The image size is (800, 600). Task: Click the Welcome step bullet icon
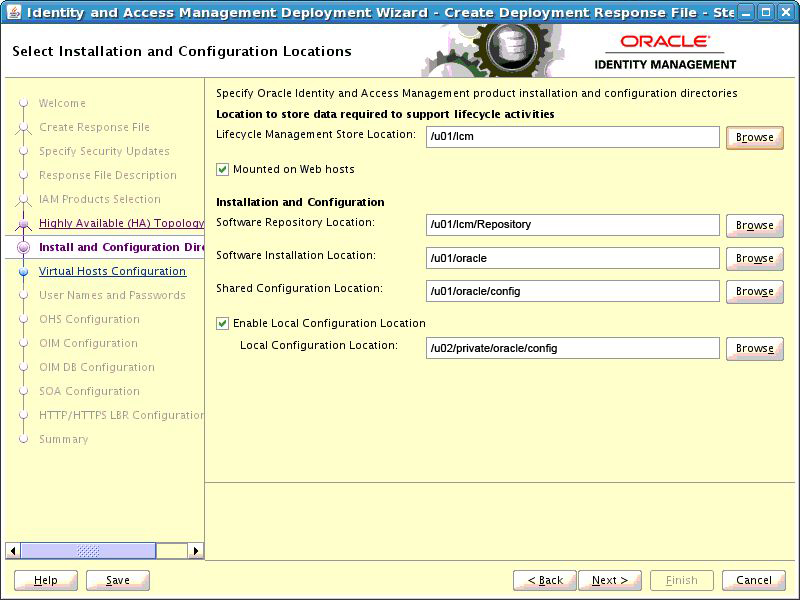pyautogui.click(x=23, y=103)
